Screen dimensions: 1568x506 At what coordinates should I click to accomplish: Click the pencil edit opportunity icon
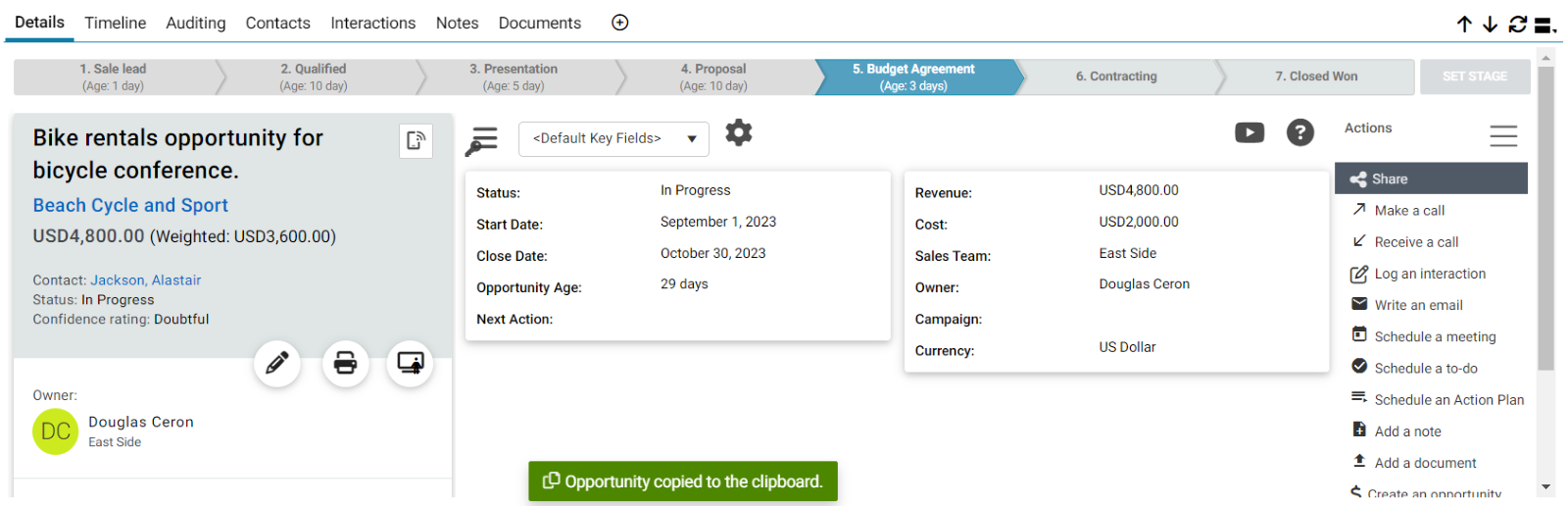[x=277, y=364]
